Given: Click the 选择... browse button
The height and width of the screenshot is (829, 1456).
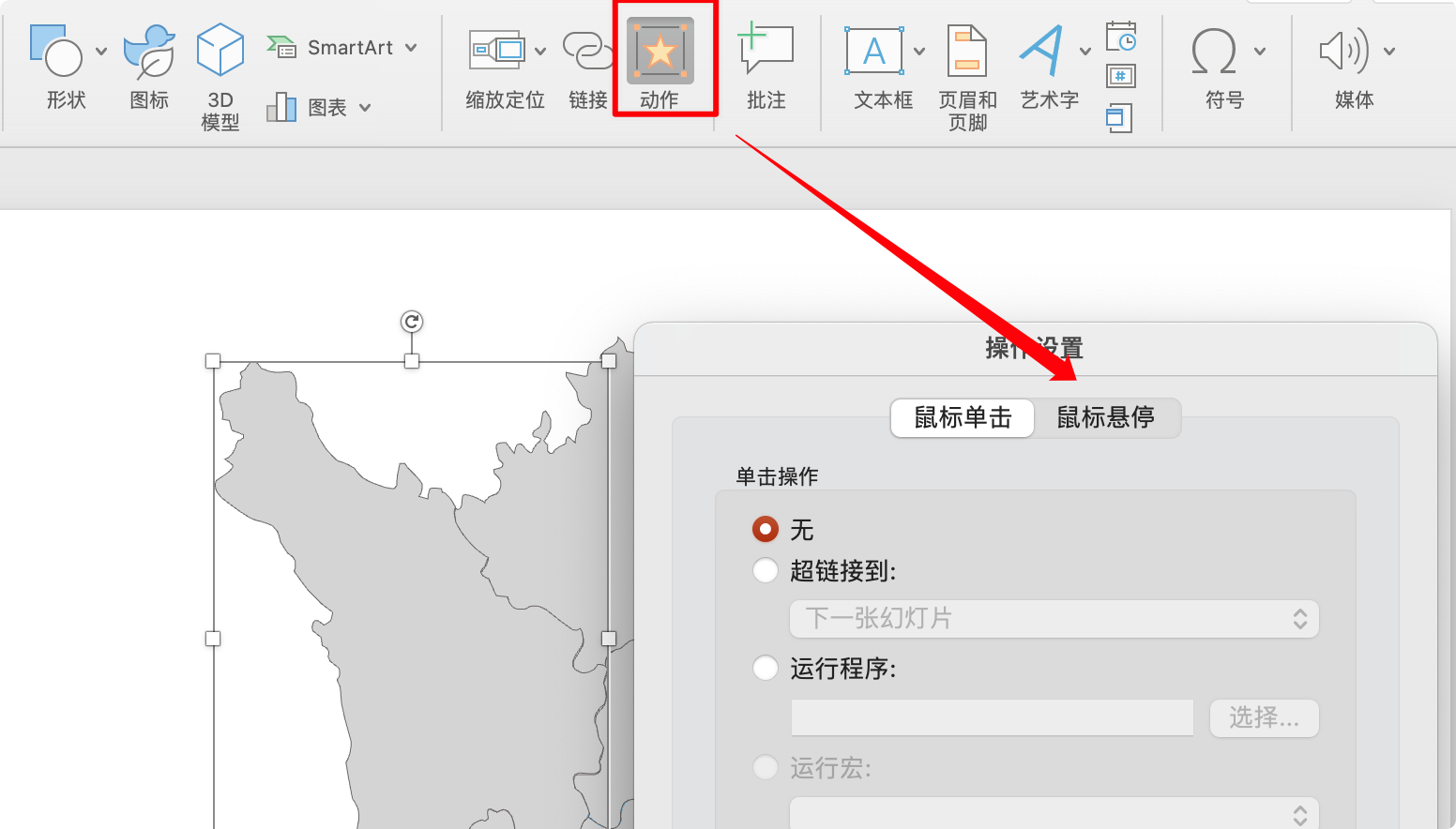Looking at the screenshot, I should (1264, 718).
